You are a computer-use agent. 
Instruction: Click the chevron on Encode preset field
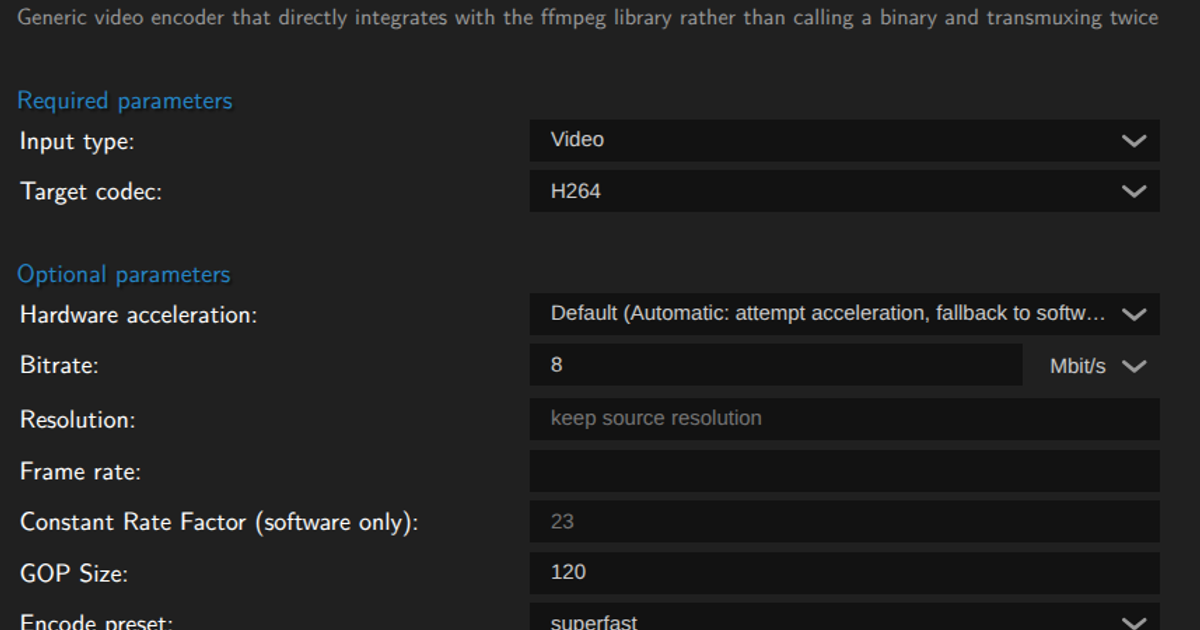(1133, 622)
